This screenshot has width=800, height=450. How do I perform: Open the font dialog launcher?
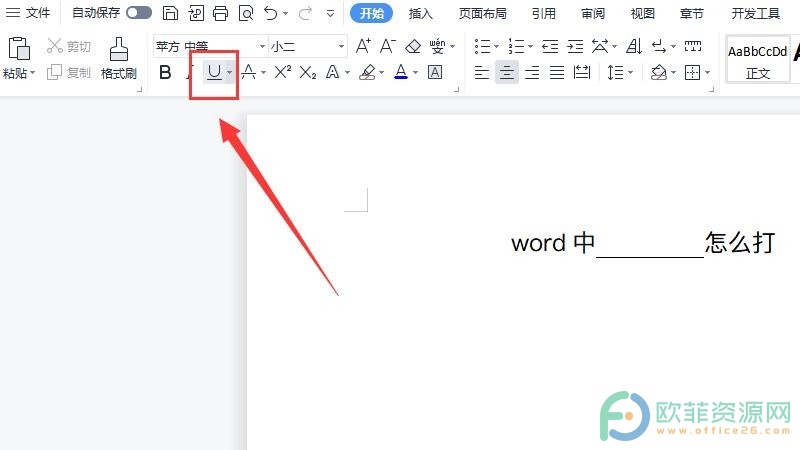[457, 89]
